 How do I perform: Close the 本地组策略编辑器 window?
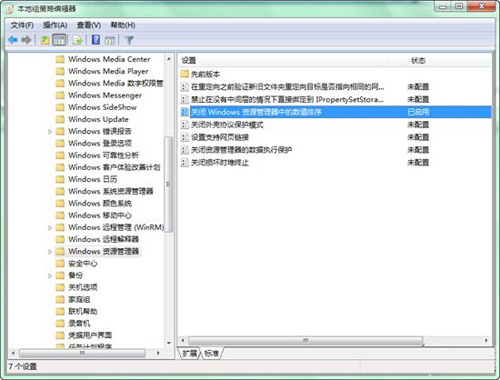pyautogui.click(x=481, y=7)
